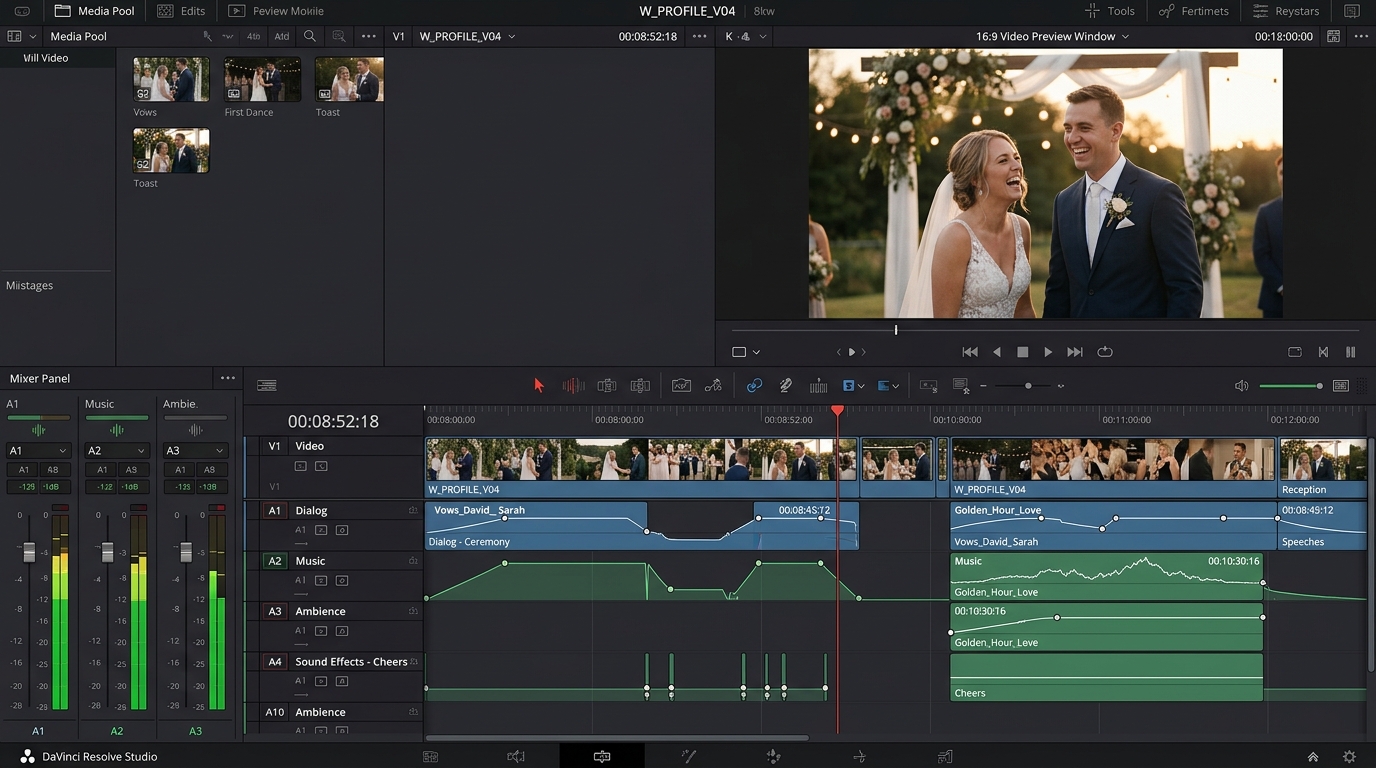The width and height of the screenshot is (1376, 768).
Task: Toggle the A10 selector on bottom Ambience track
Action: tap(275, 712)
